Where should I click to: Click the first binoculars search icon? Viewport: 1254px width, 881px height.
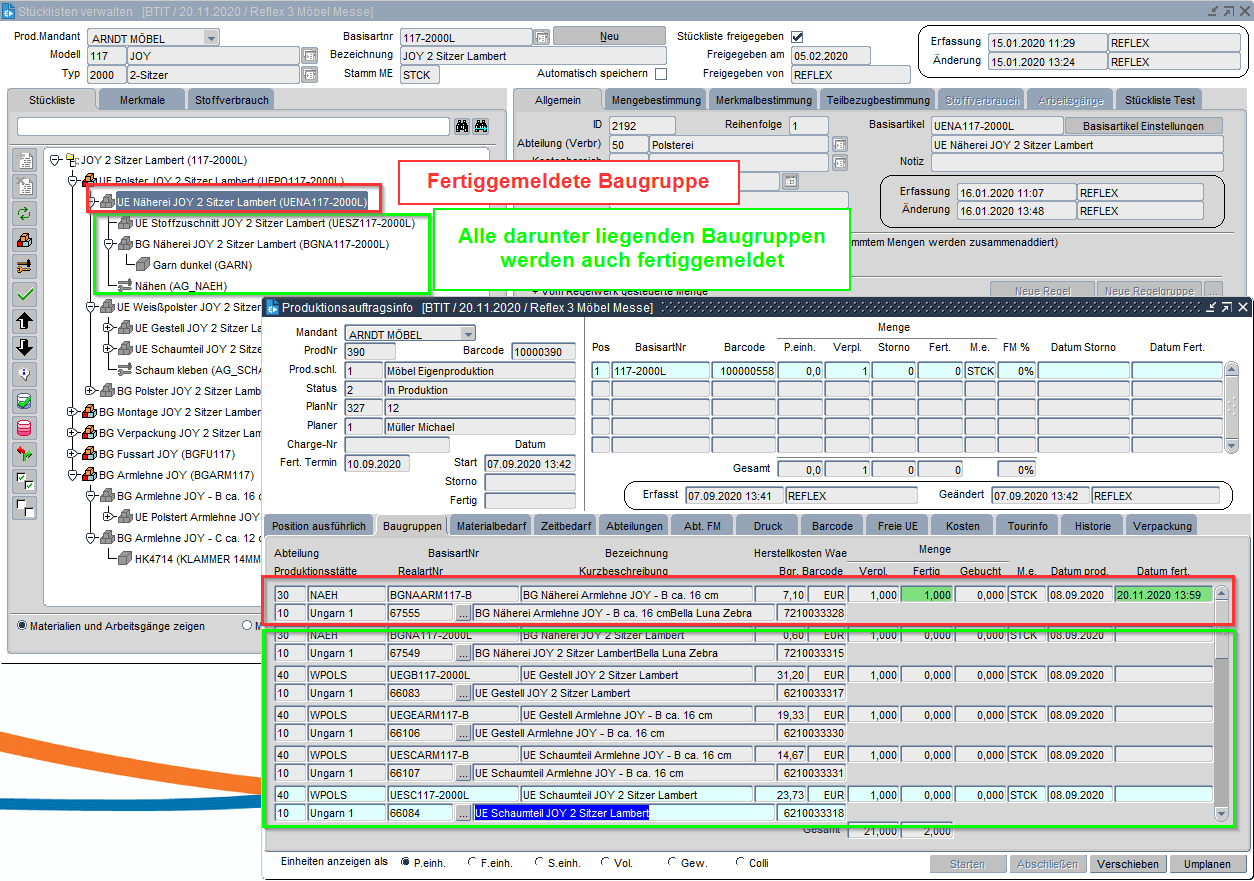(462, 127)
